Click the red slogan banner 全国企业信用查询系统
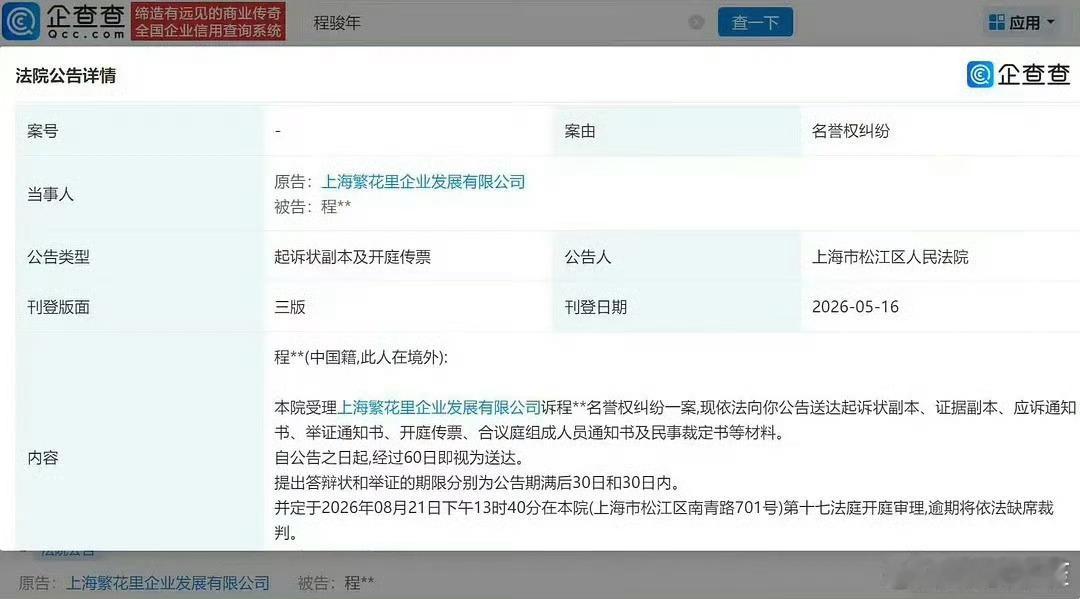 208,22
